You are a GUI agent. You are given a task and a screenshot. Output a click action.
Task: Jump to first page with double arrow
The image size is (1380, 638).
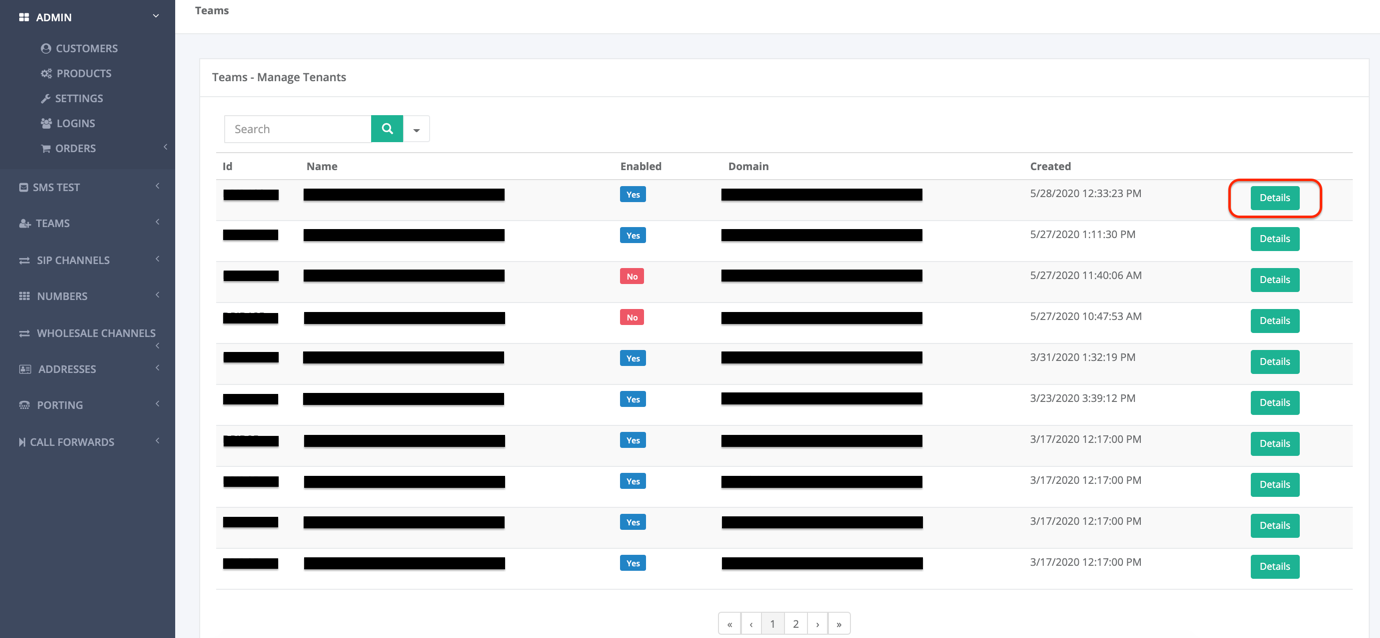pos(730,624)
